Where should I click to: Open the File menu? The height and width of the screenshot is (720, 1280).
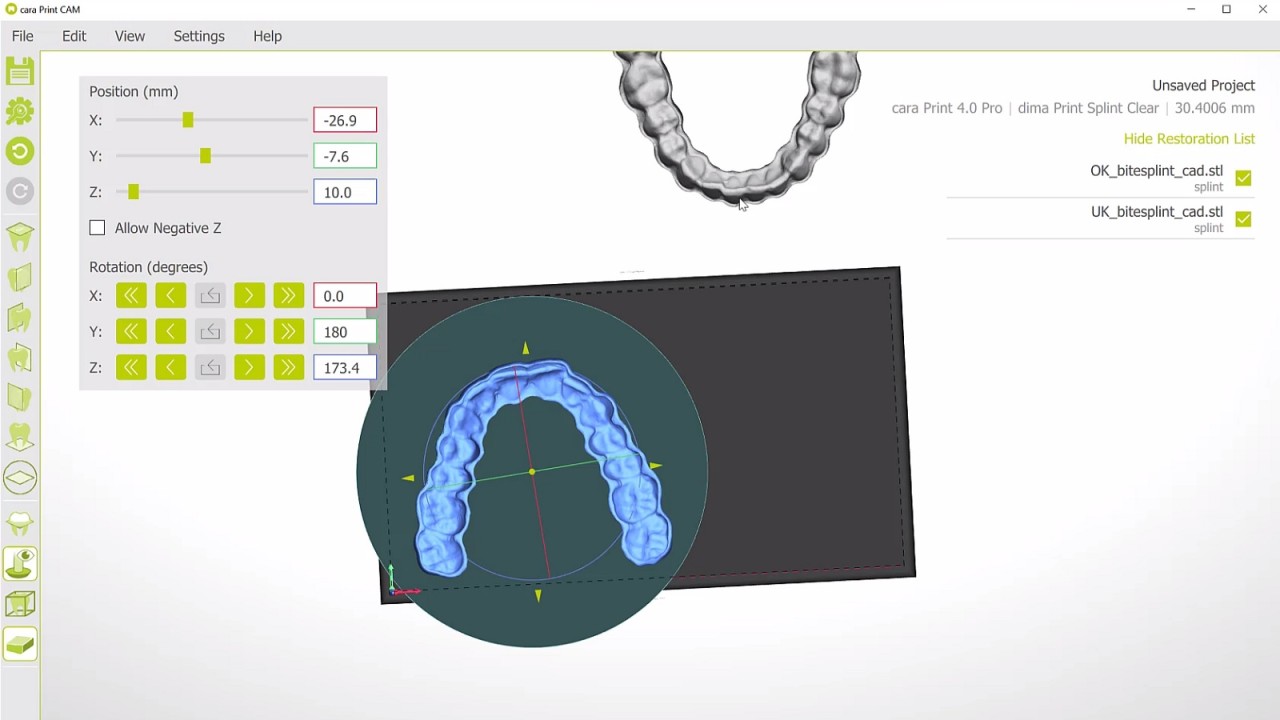pos(21,36)
